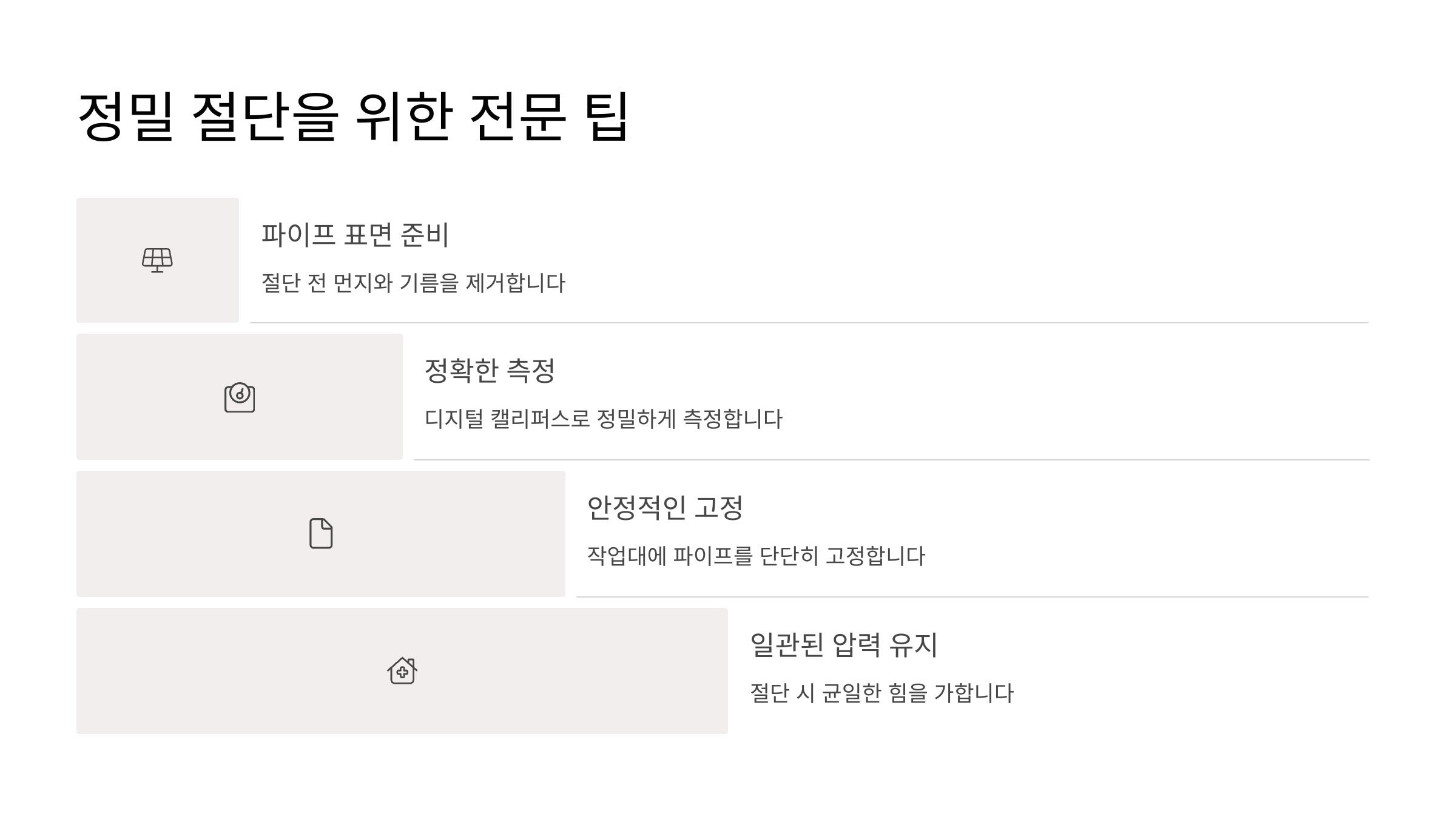Click the solar panel icon
The height and width of the screenshot is (819, 1456).
pyautogui.click(x=157, y=260)
